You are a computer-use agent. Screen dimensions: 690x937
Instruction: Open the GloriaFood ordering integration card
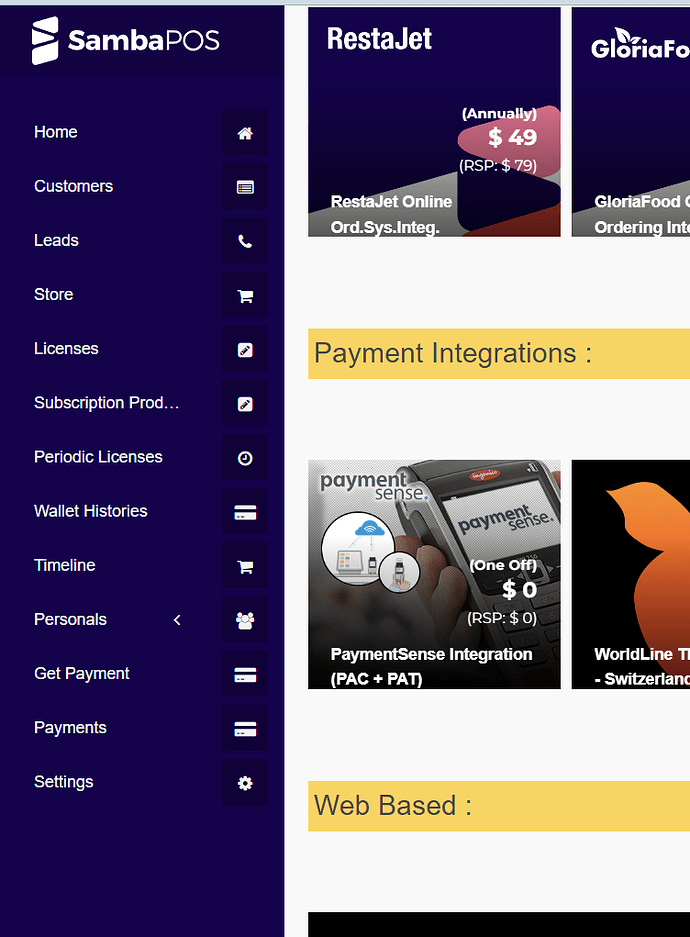(x=631, y=122)
